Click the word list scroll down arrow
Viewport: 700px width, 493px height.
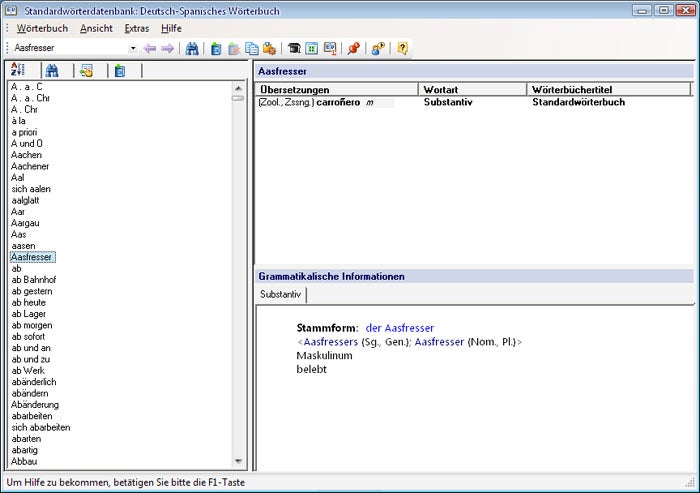click(x=238, y=461)
